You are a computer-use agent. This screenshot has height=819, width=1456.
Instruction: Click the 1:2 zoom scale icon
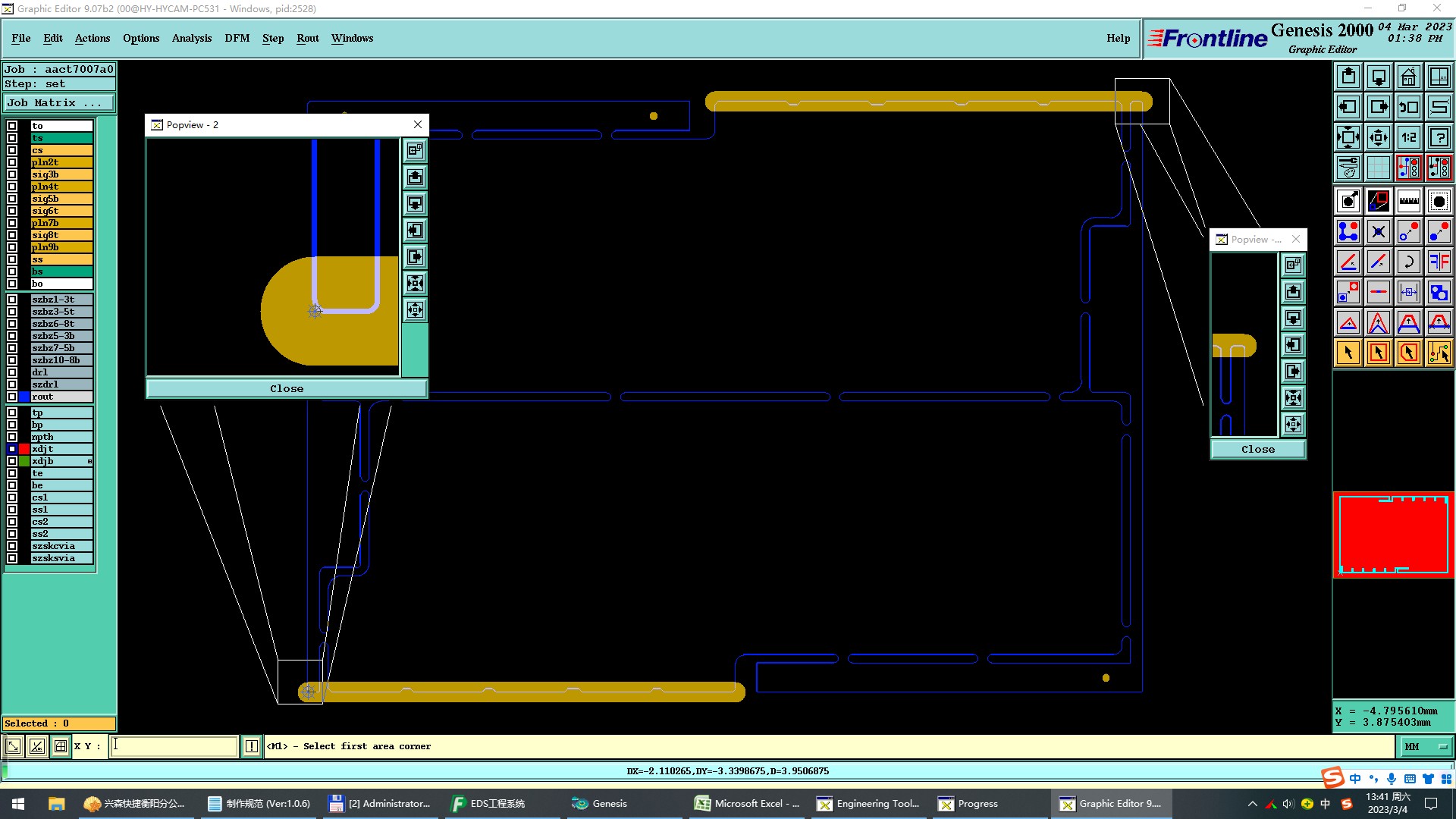(x=1408, y=137)
